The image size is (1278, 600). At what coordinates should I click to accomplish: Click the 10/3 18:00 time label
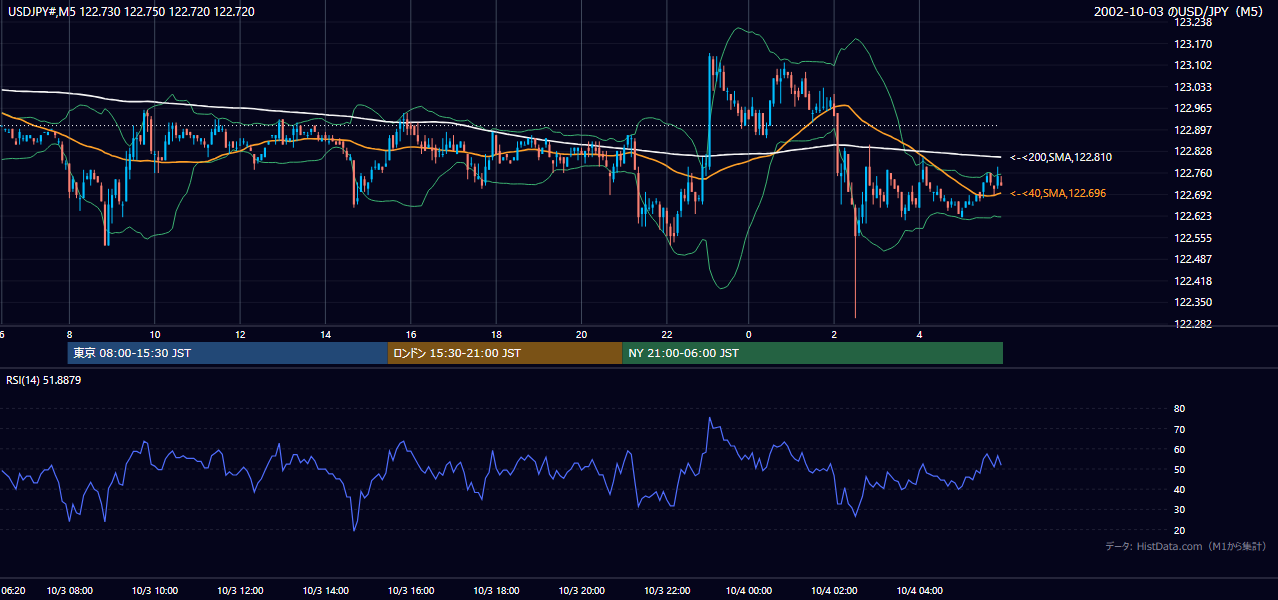click(x=497, y=591)
